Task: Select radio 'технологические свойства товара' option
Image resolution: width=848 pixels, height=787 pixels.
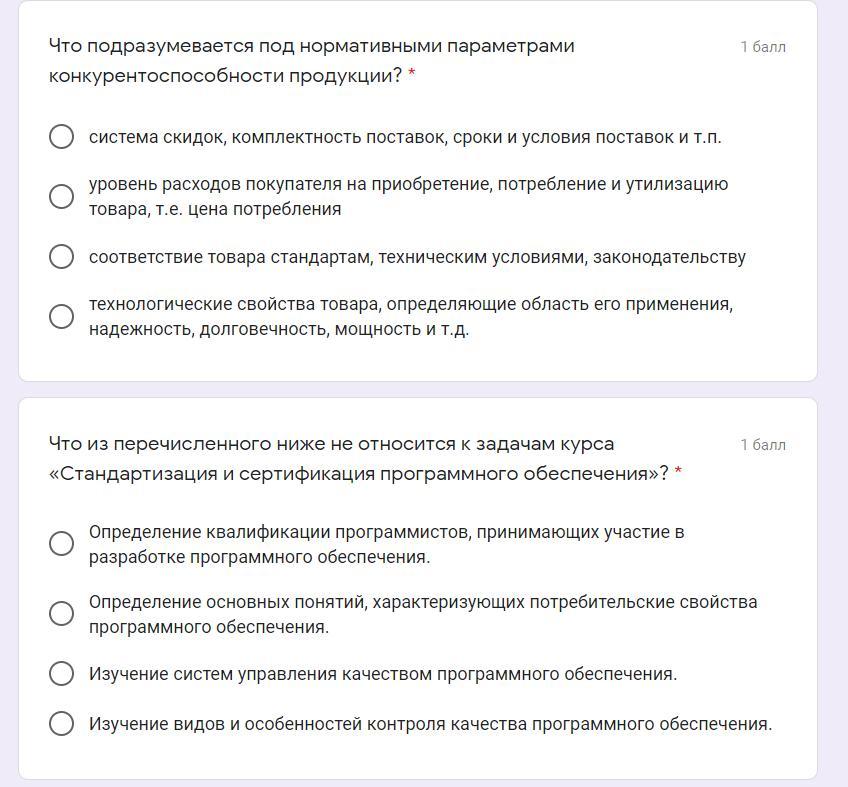Action: (x=61, y=316)
